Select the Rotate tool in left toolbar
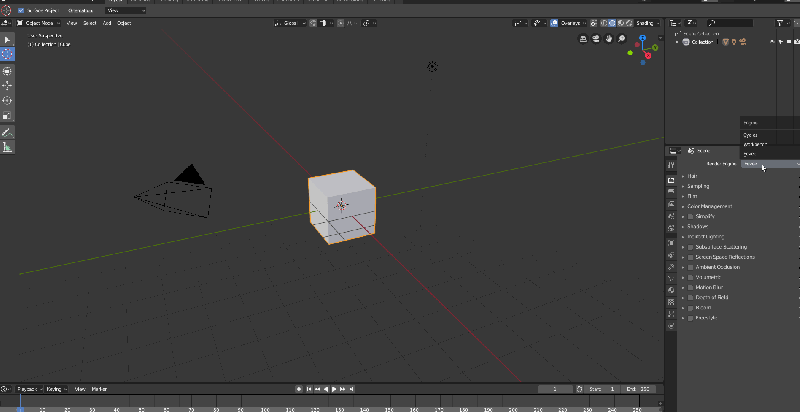Screen dimensions: 800x412 point(7,100)
